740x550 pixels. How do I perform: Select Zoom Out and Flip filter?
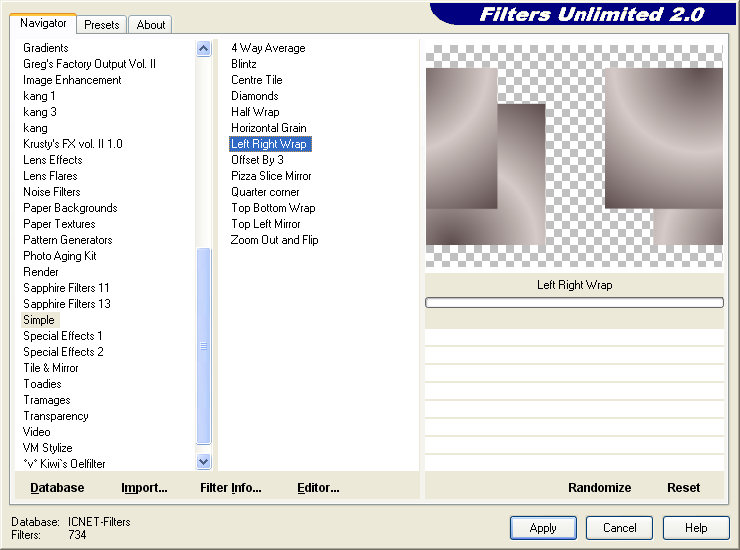274,240
